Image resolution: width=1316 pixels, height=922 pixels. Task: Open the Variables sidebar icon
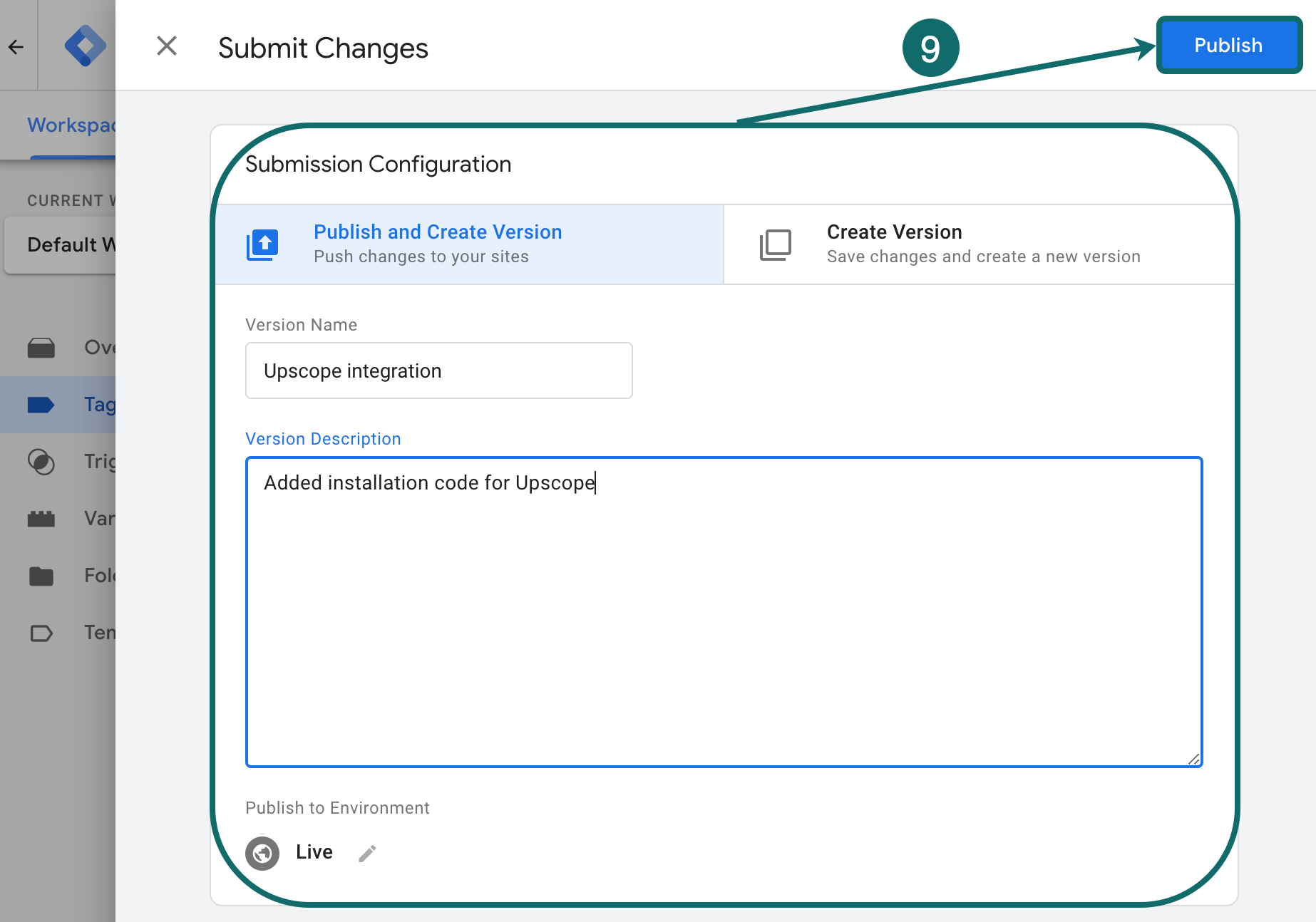[41, 519]
